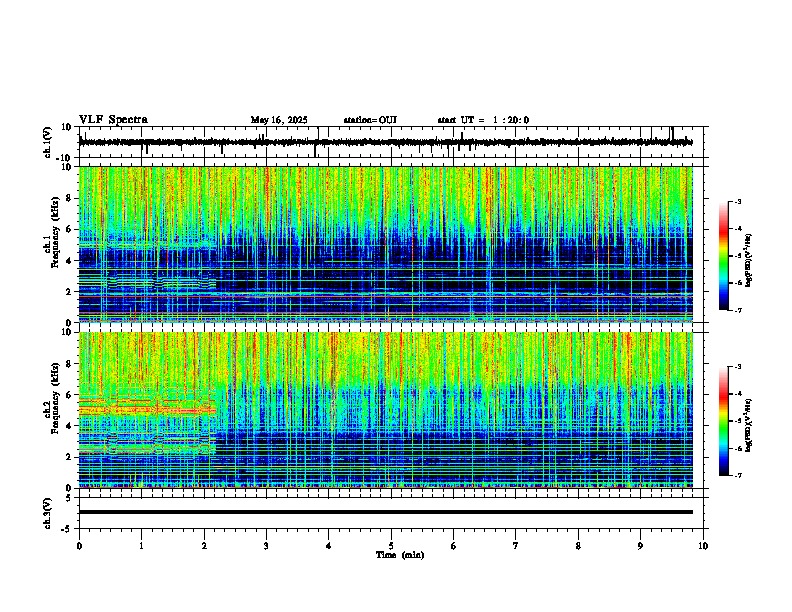This screenshot has width=792, height=612.
Task: Click inside the ch.1 spectrogram plot
Action: [386, 244]
